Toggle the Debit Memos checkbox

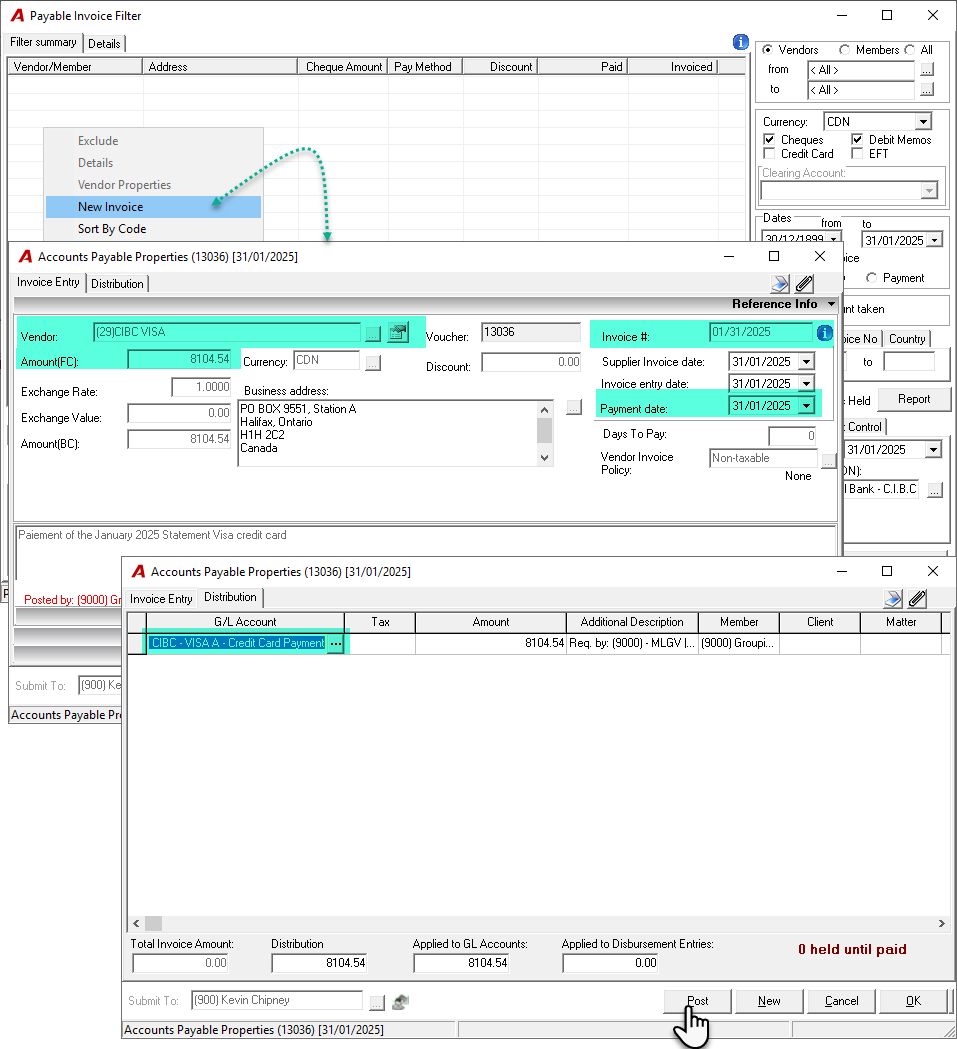click(857, 139)
